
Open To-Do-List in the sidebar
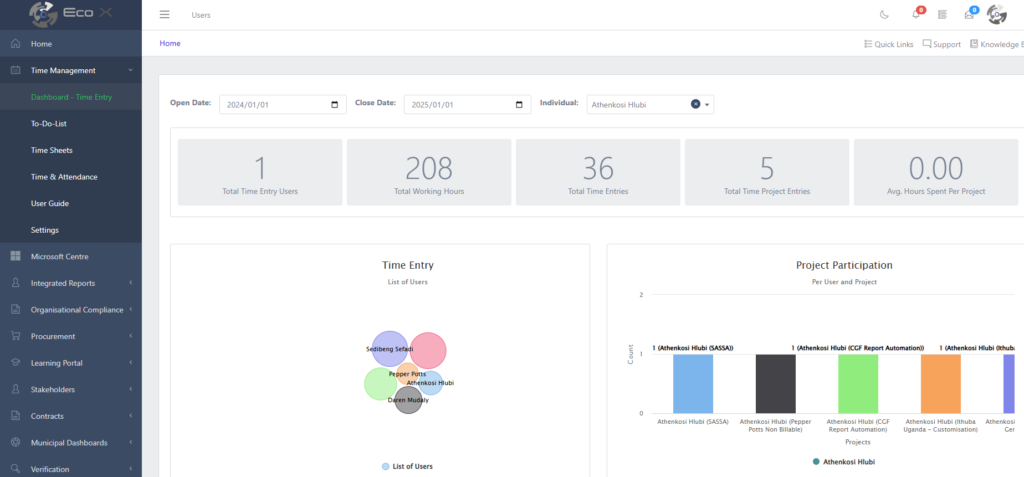[x=49, y=124]
